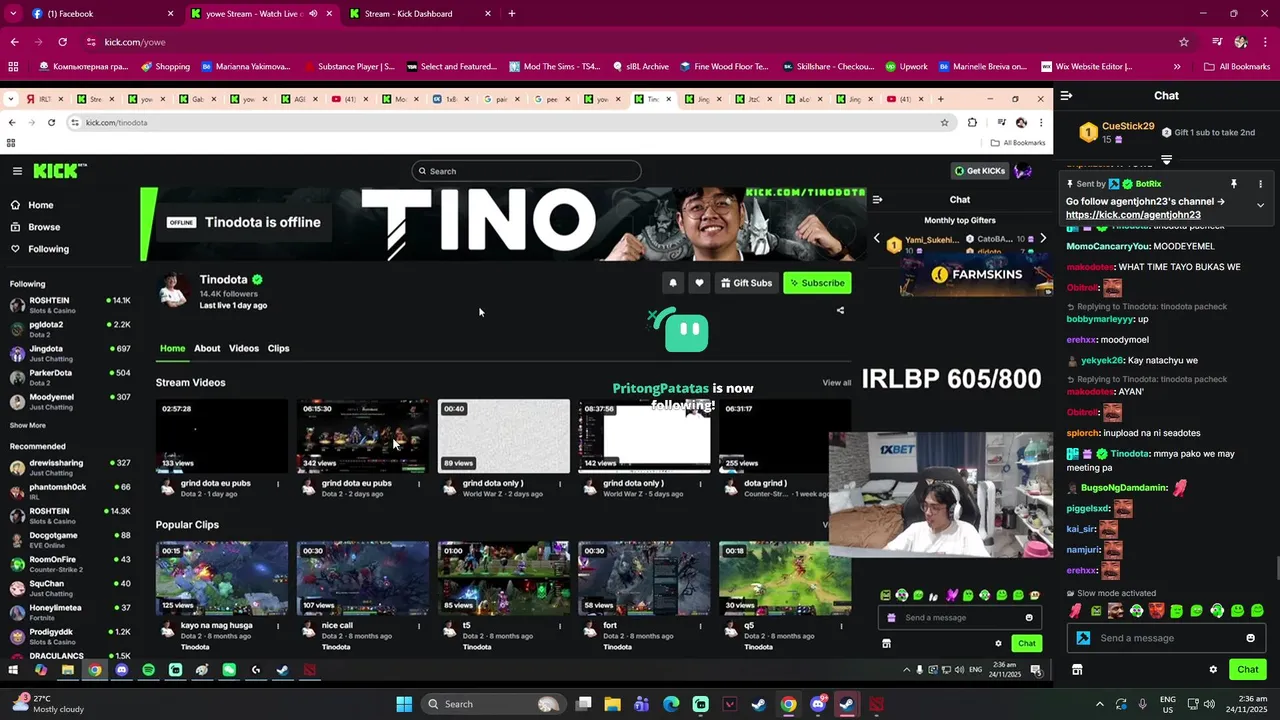Open Home in the Kick sidebar
The image size is (1280, 720).
32,205
